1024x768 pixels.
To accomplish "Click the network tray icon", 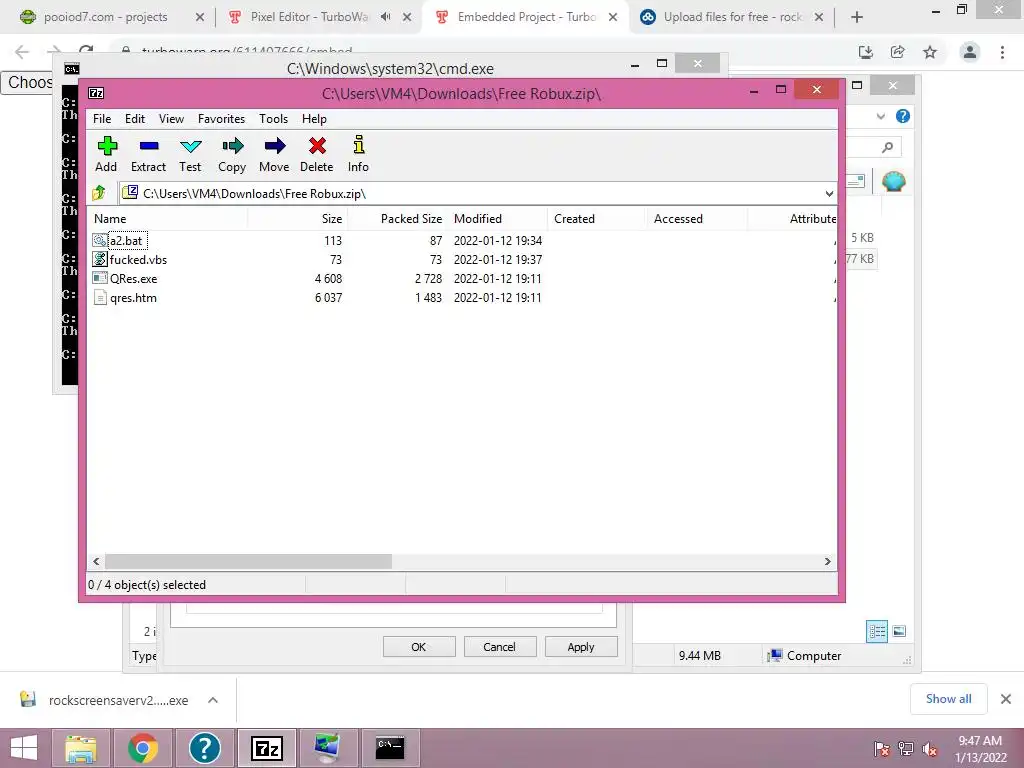I will click(906, 749).
